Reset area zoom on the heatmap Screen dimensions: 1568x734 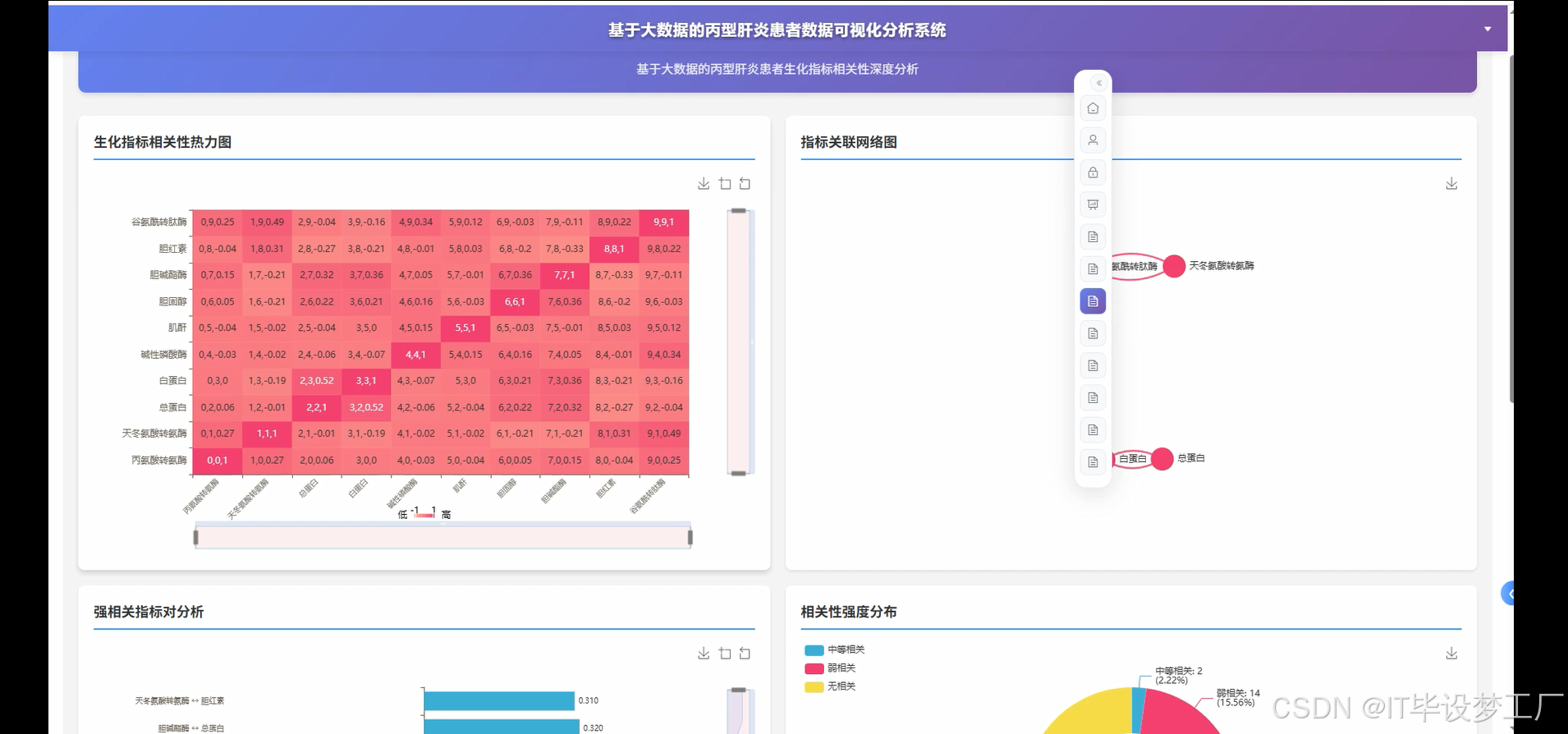(x=745, y=184)
